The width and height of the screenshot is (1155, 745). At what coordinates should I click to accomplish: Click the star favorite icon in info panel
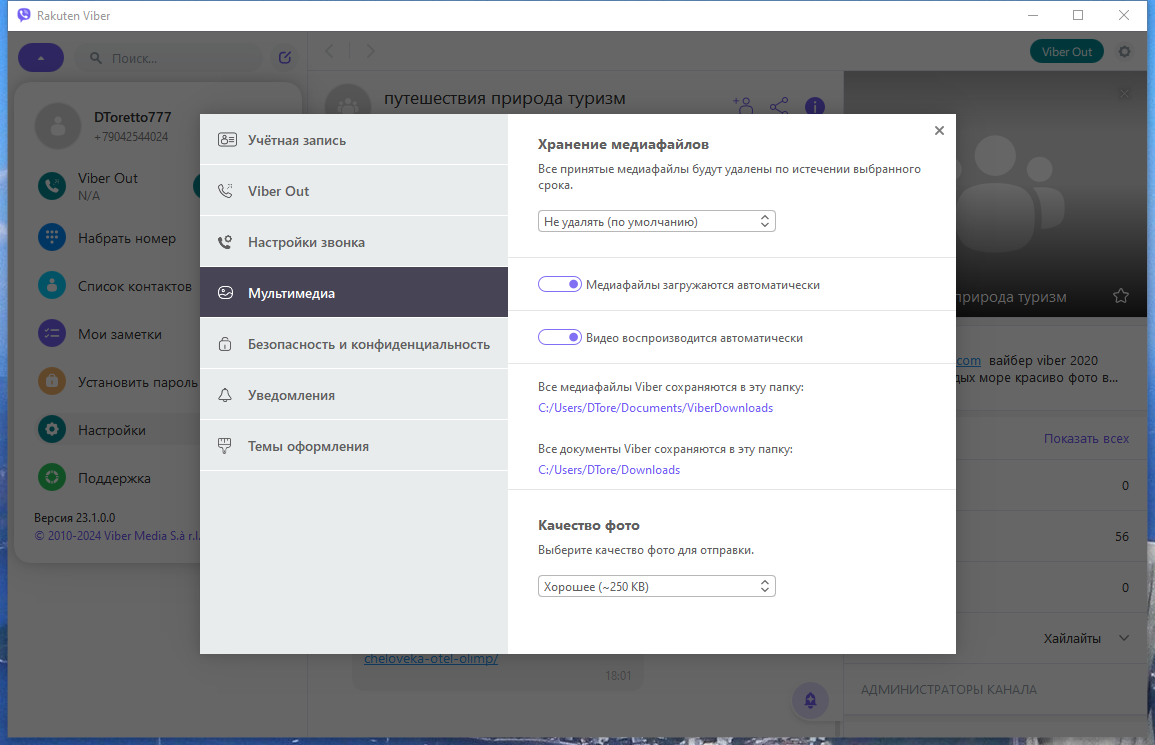tap(1120, 296)
